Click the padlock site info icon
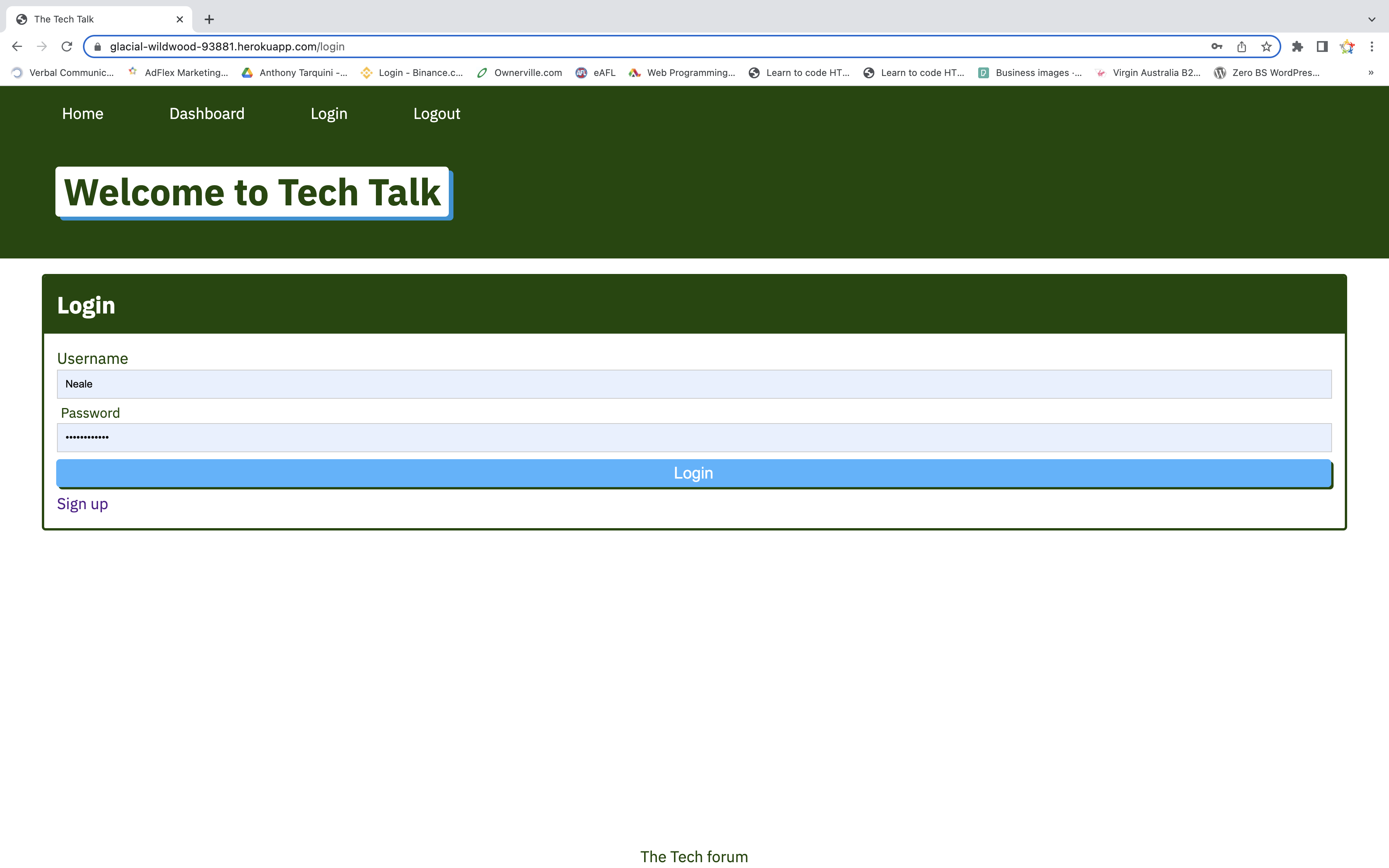This screenshot has width=1389, height=868. (x=98, y=46)
